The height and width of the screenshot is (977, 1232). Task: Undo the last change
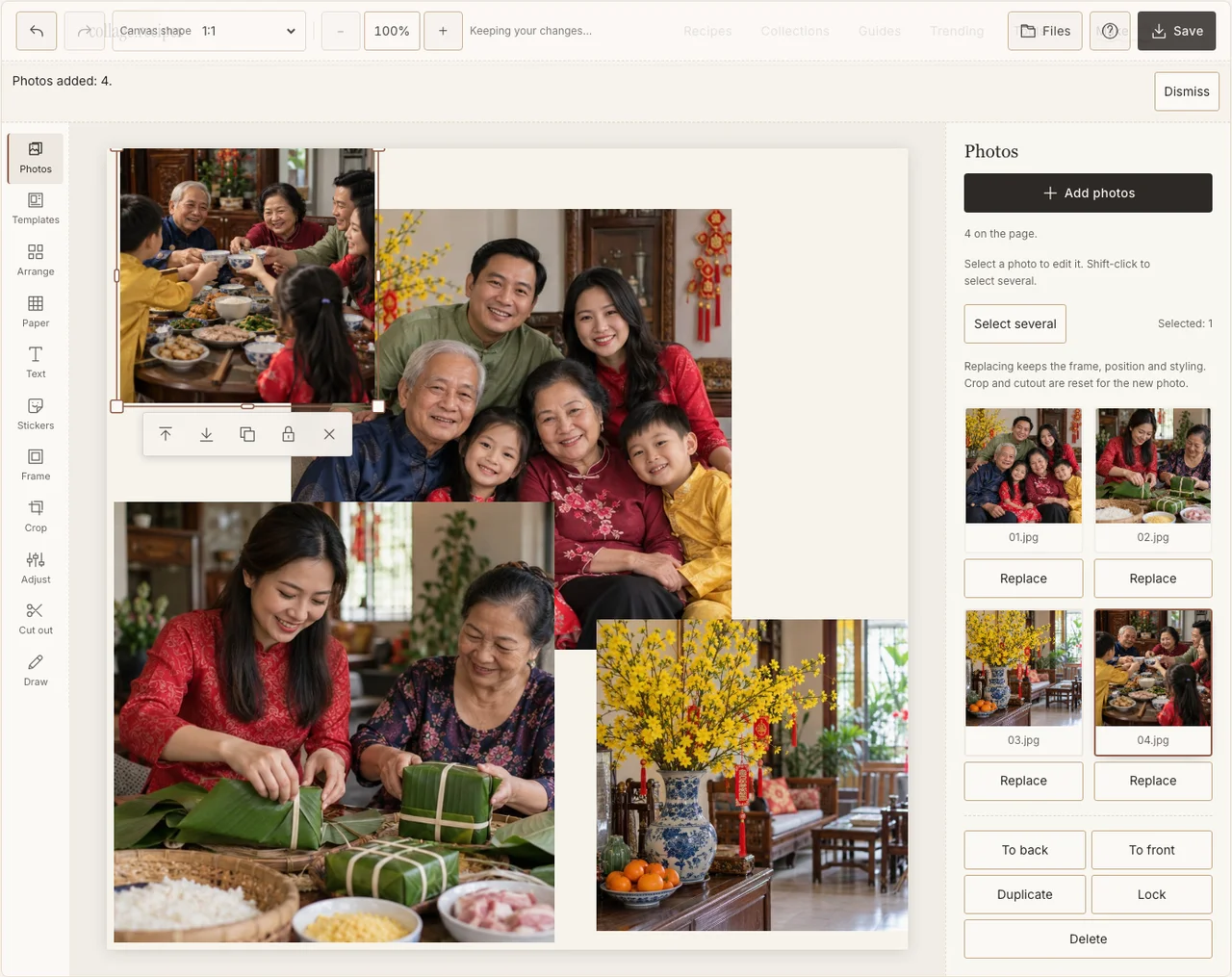(x=37, y=31)
